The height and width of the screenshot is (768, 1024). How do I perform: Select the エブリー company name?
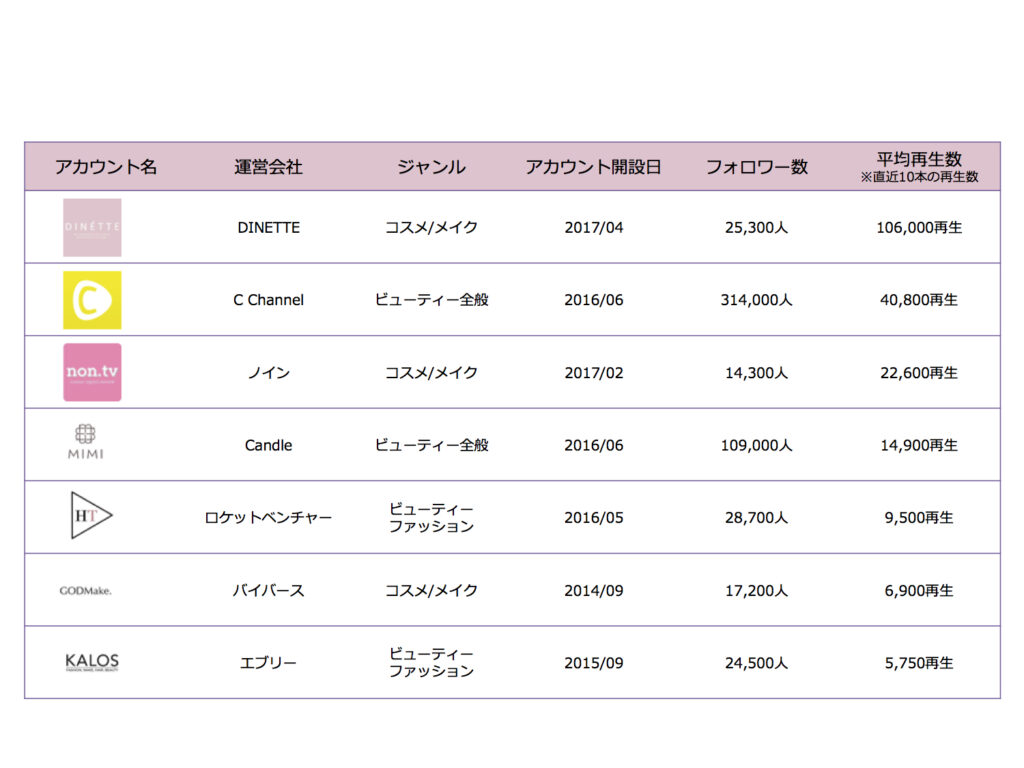268,663
